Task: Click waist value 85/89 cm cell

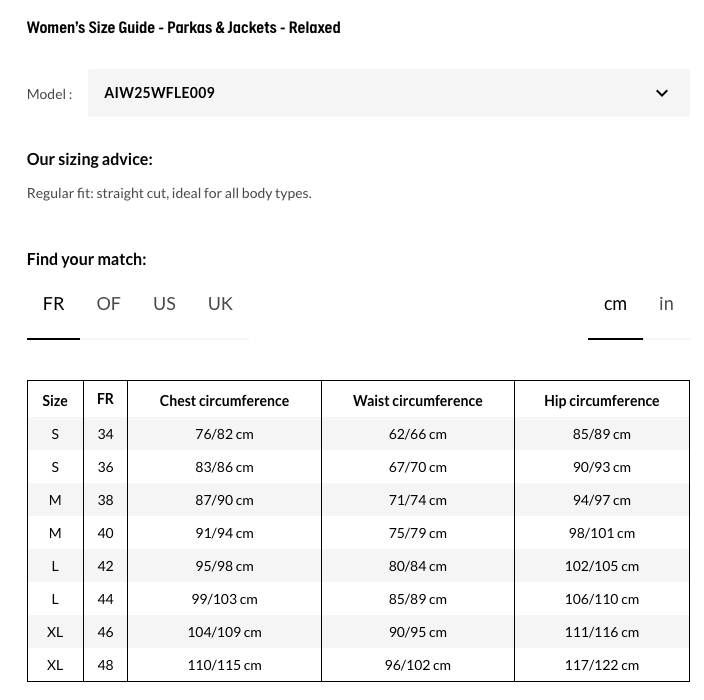Action: point(417,599)
